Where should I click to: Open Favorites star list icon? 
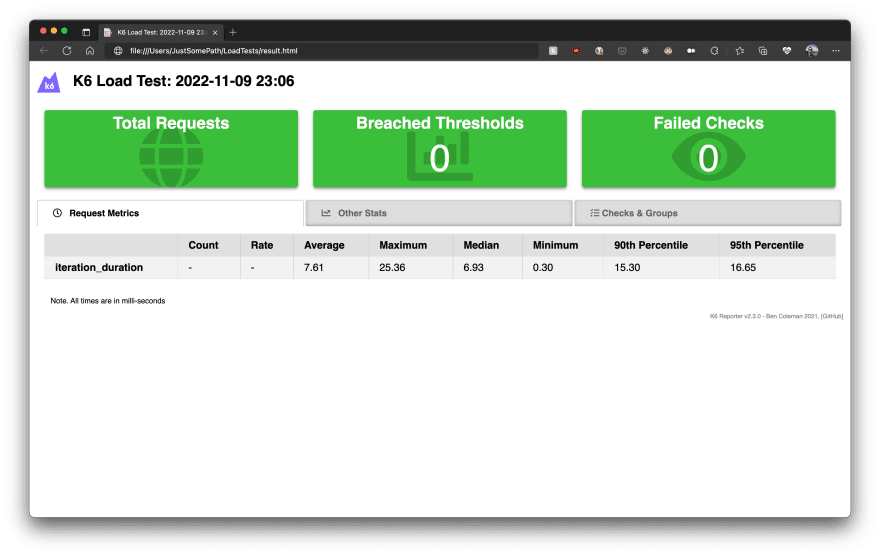[x=740, y=50]
